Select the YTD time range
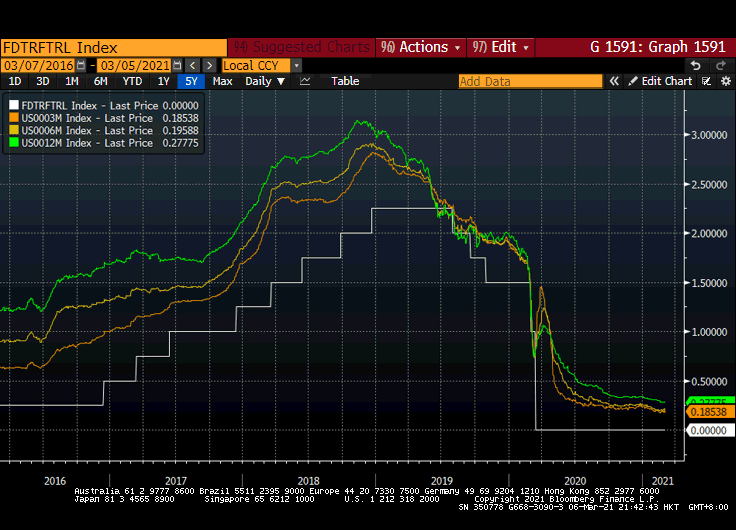This screenshot has width=736, height=530. [131, 81]
